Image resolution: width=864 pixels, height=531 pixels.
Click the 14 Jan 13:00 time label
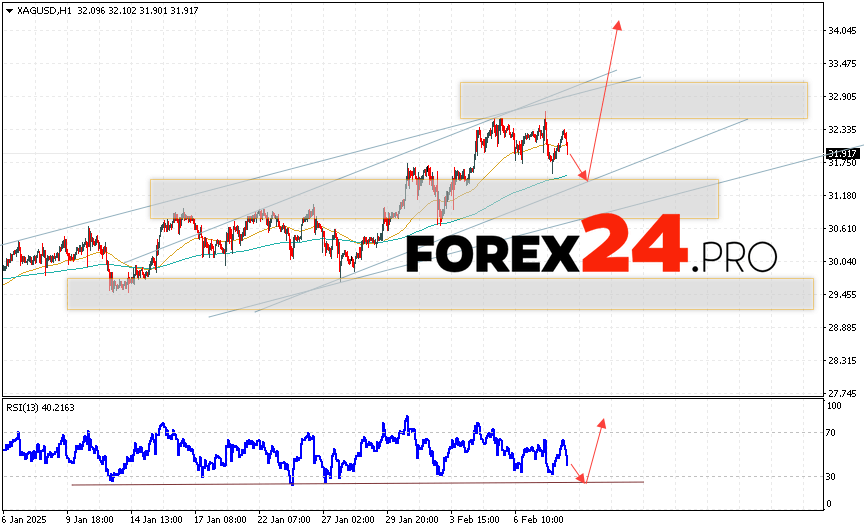point(156,520)
